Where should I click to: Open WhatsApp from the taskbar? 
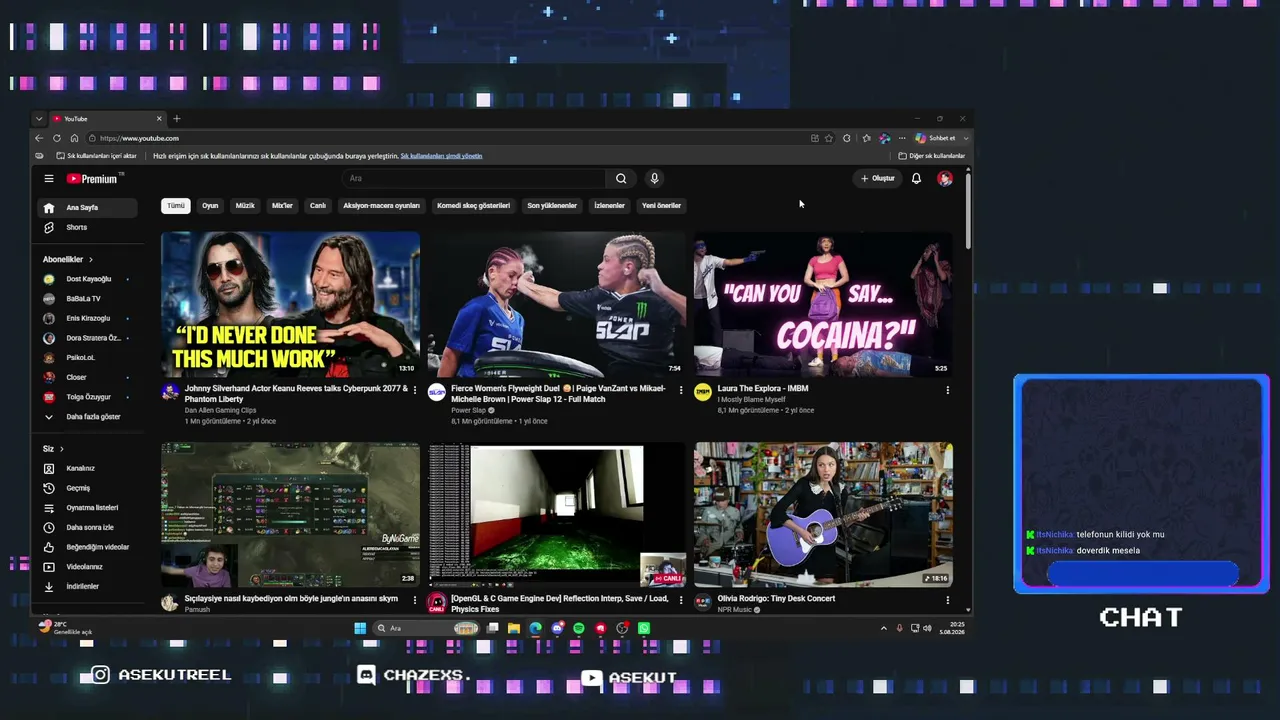tap(644, 628)
